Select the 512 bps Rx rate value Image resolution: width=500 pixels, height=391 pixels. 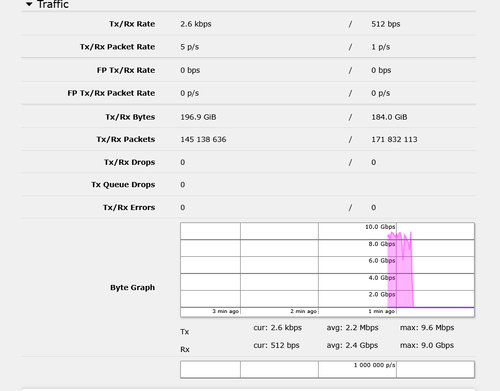coord(386,24)
